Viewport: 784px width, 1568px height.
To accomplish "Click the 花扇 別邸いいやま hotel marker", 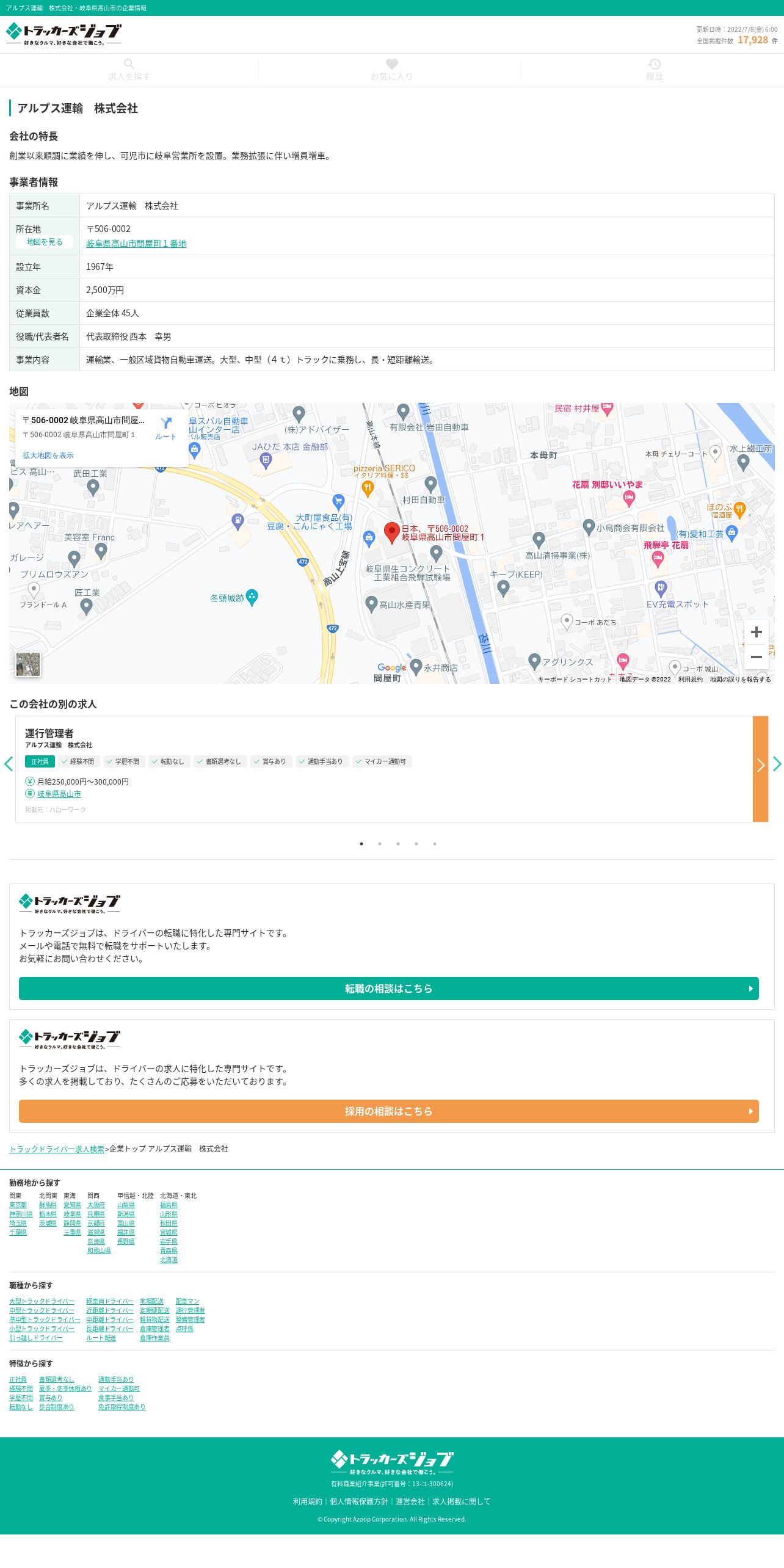I will tap(629, 499).
